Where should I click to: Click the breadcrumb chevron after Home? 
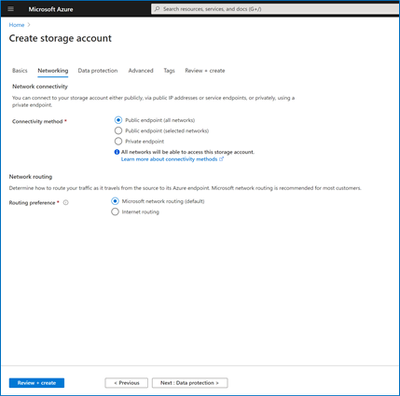coord(29,25)
